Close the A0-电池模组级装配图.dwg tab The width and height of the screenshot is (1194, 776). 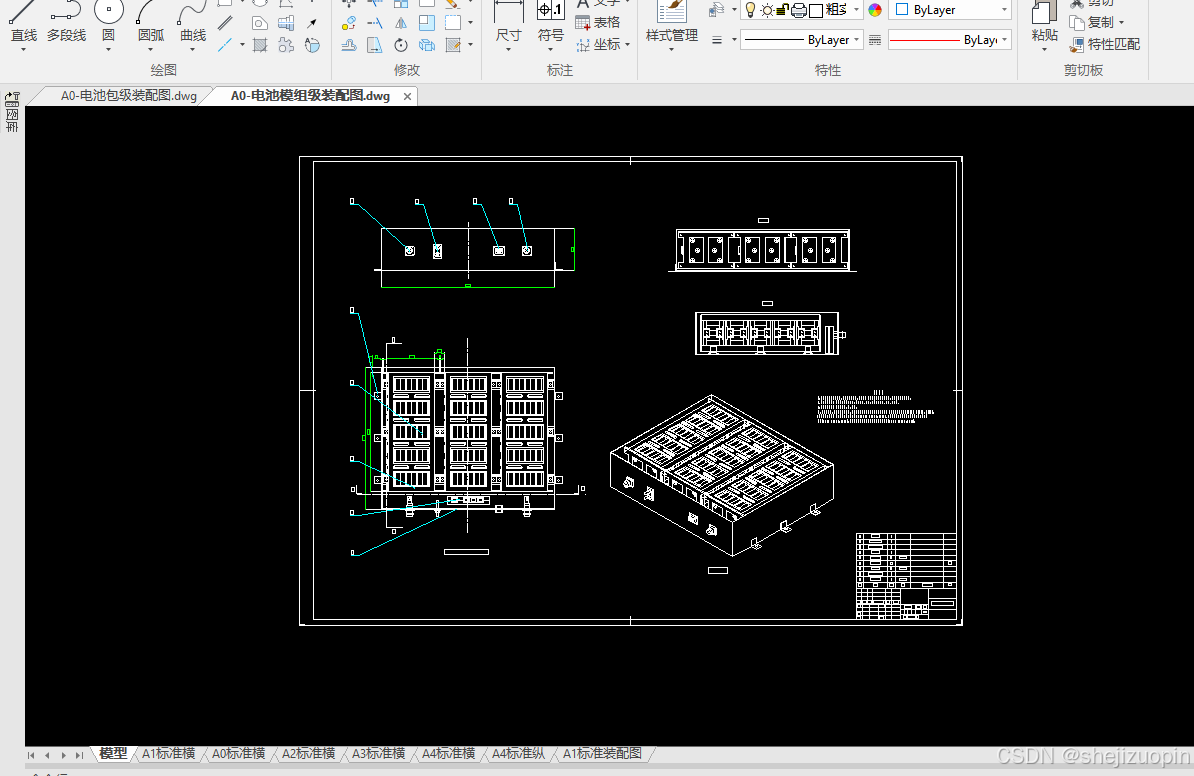(x=407, y=97)
